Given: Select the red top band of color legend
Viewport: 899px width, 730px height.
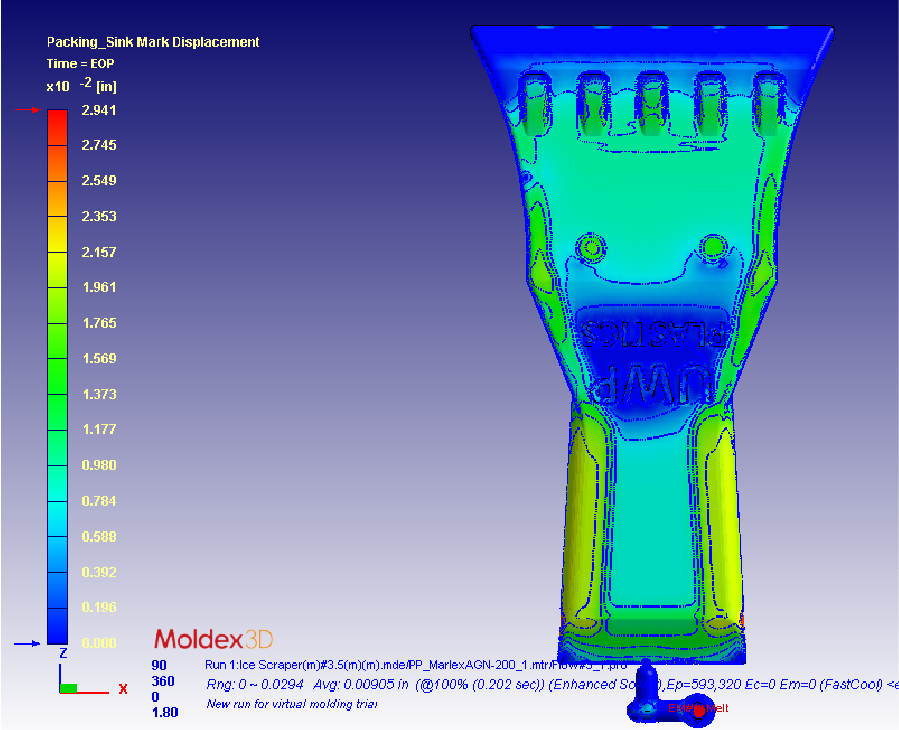Looking at the screenshot, I should pyautogui.click(x=57, y=127).
